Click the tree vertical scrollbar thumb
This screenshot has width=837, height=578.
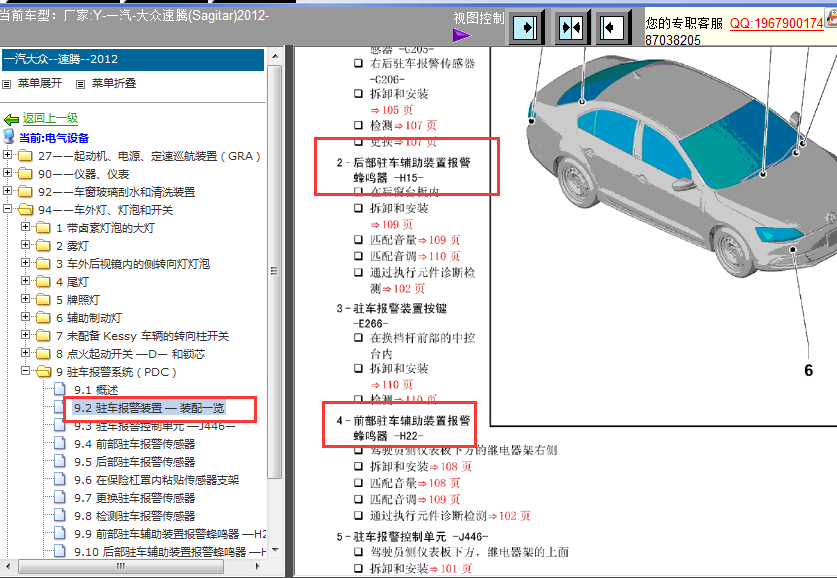pos(274,272)
